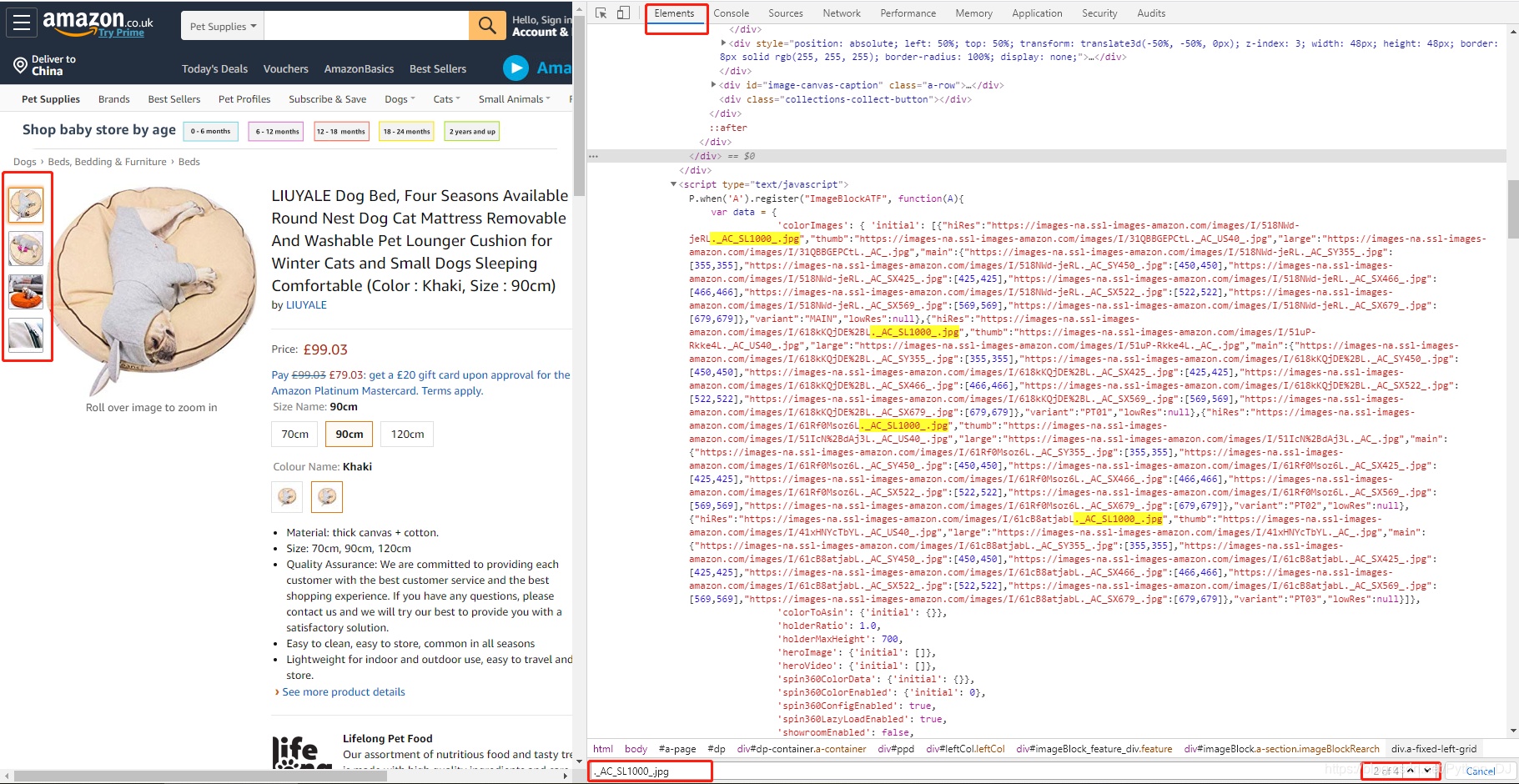
Task: Click the DevTools find input with _AC_SL1000_.jpg
Action: tap(651, 771)
